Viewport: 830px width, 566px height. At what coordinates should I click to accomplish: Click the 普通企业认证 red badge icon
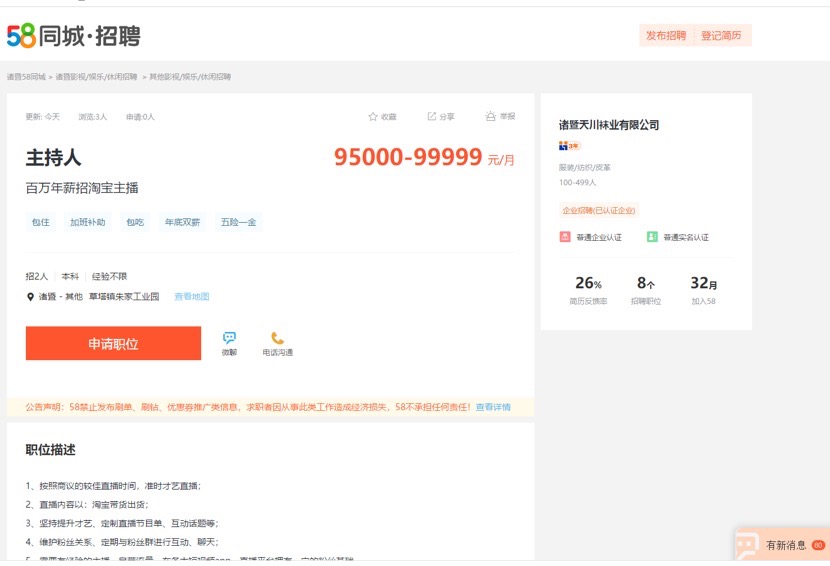[x=565, y=237]
